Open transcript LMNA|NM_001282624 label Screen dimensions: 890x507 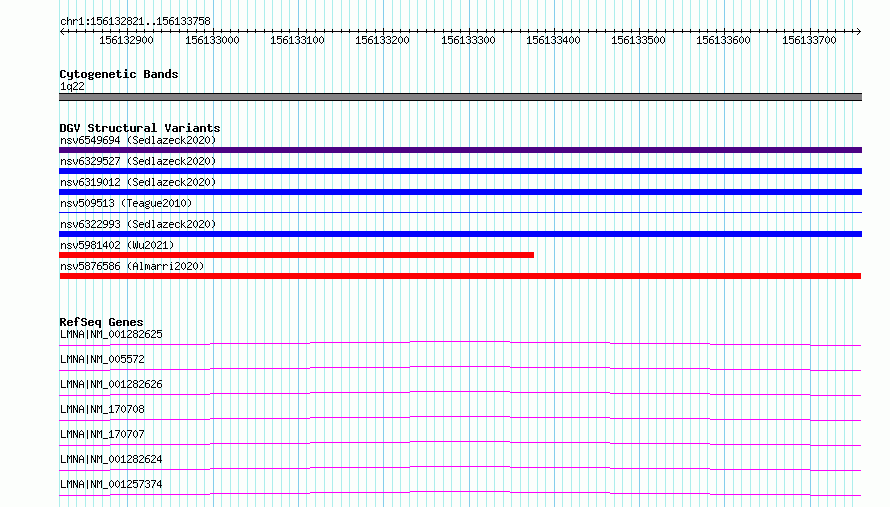pos(111,459)
